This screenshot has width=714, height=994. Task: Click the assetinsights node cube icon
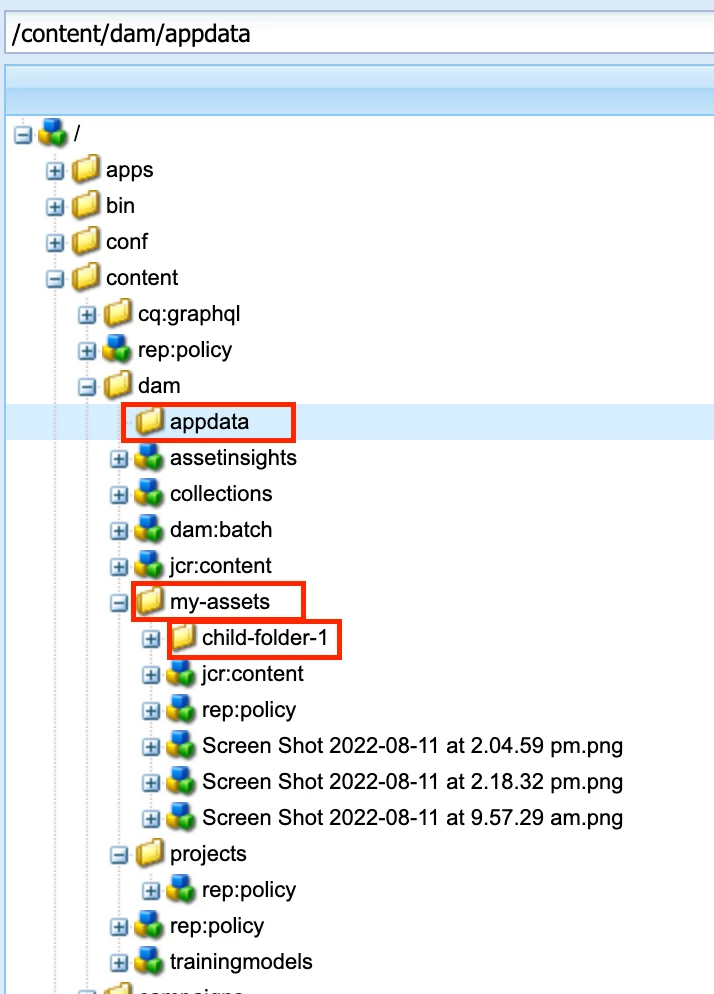point(150,457)
